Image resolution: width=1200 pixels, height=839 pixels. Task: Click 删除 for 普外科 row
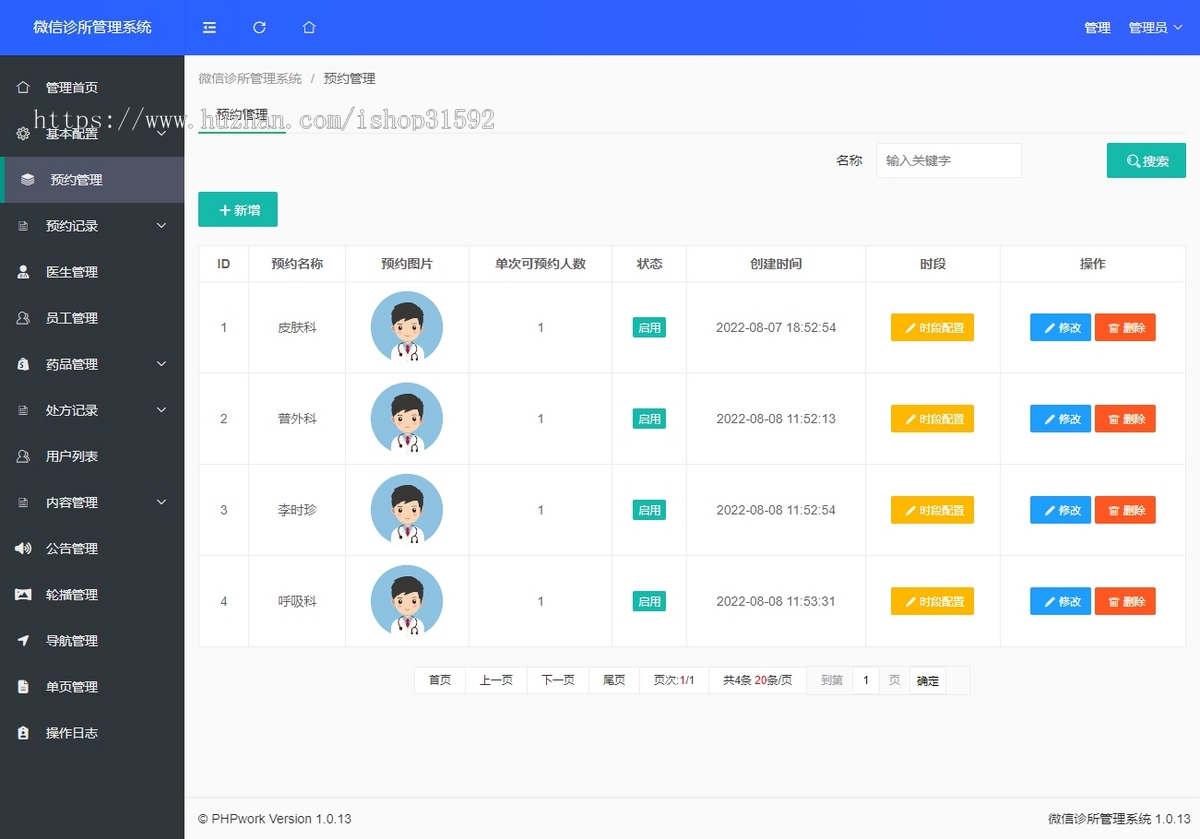point(1125,419)
